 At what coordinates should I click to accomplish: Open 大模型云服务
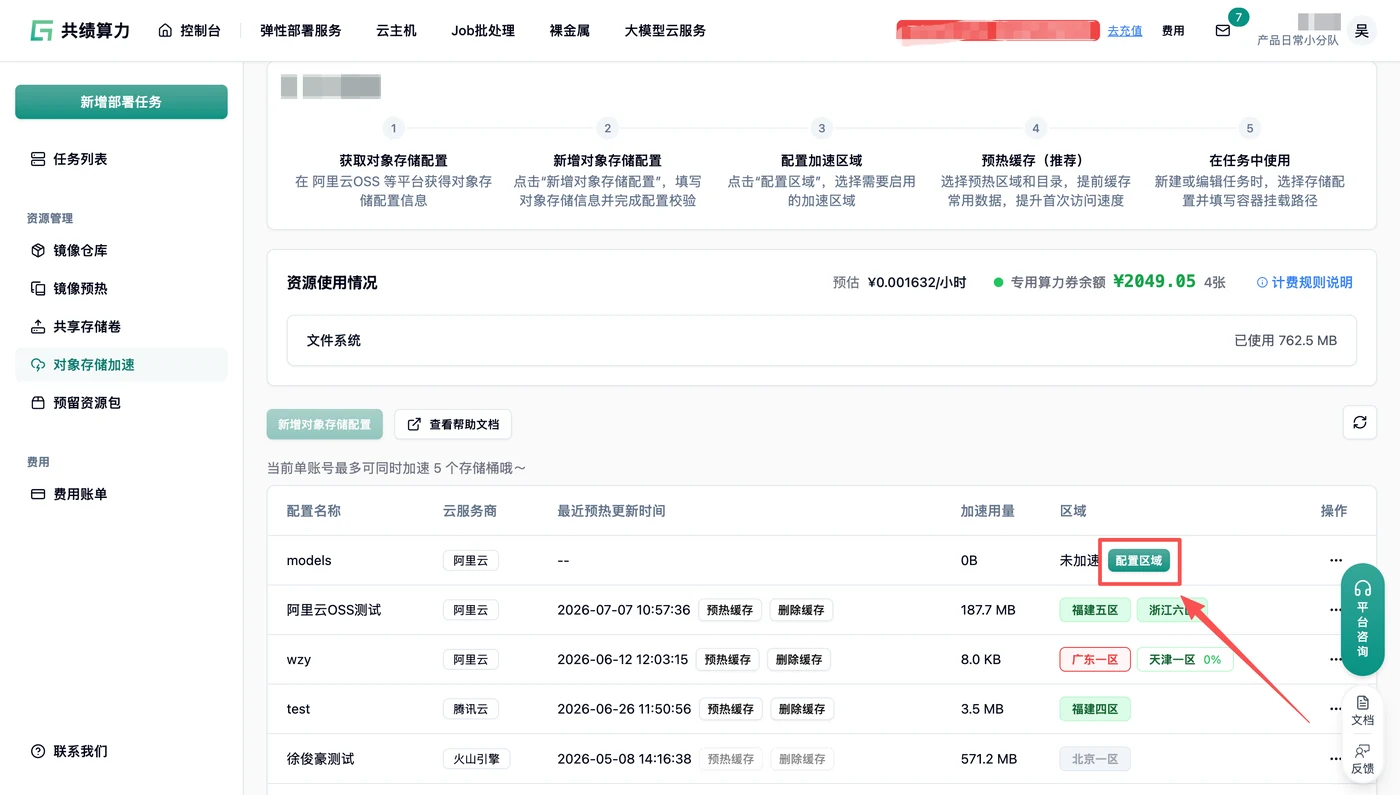(x=665, y=31)
